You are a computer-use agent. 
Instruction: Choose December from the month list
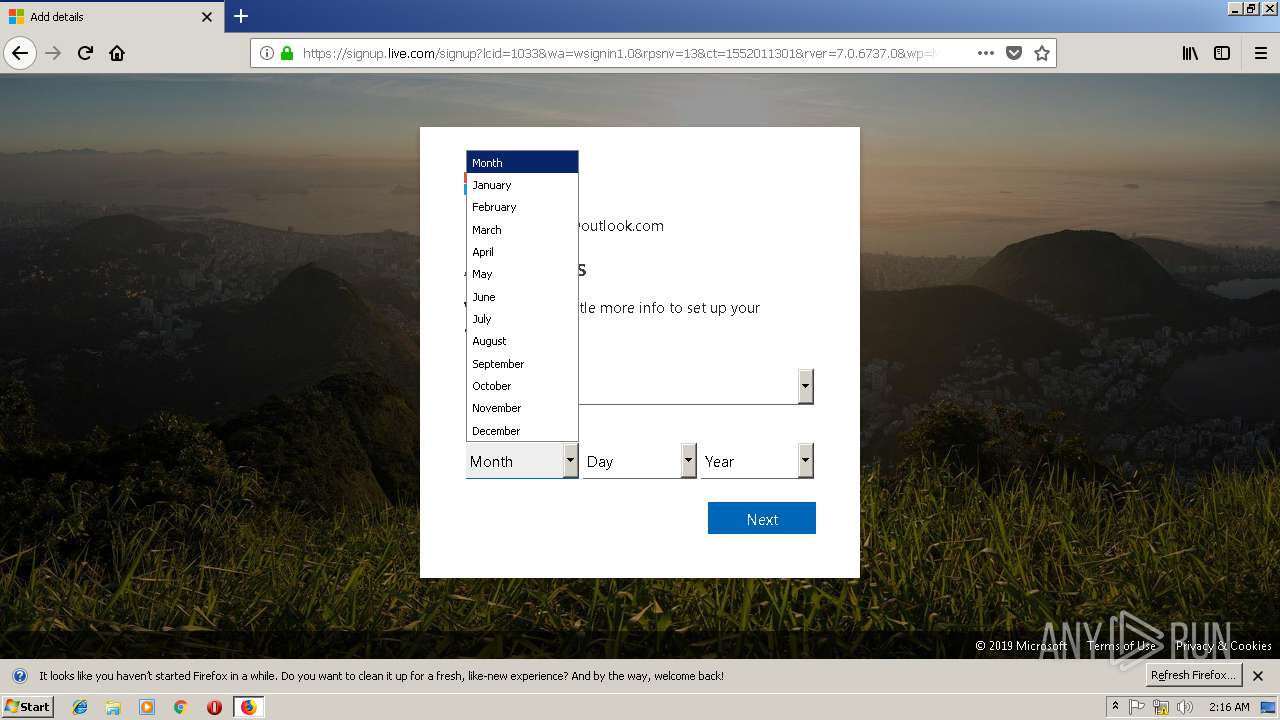(x=522, y=430)
